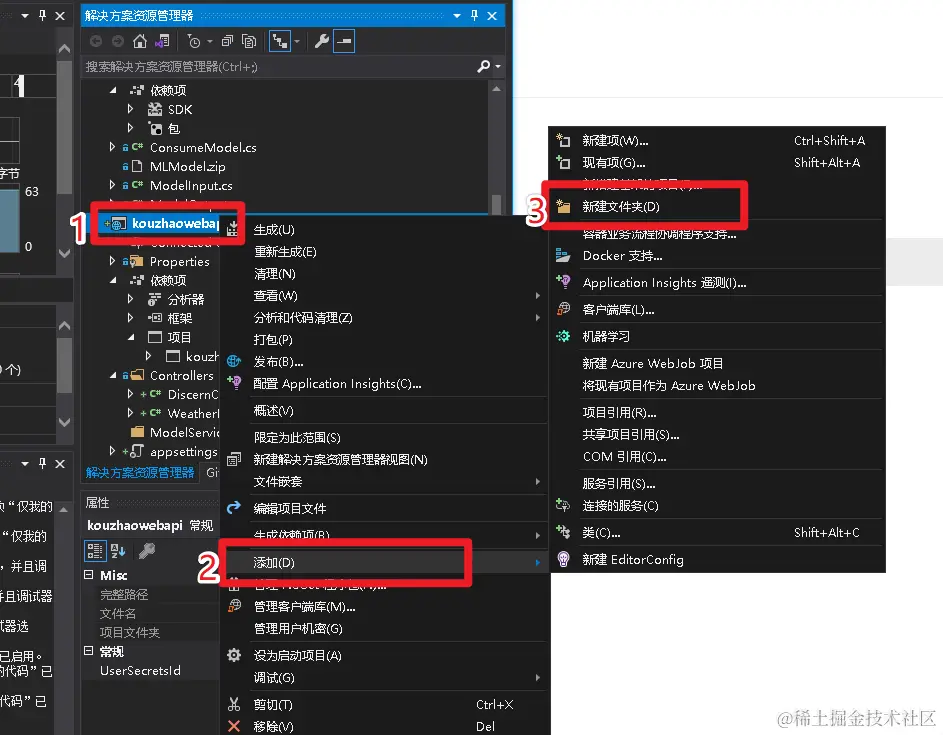Click the Show All Files toolbar icon

pos(249,42)
